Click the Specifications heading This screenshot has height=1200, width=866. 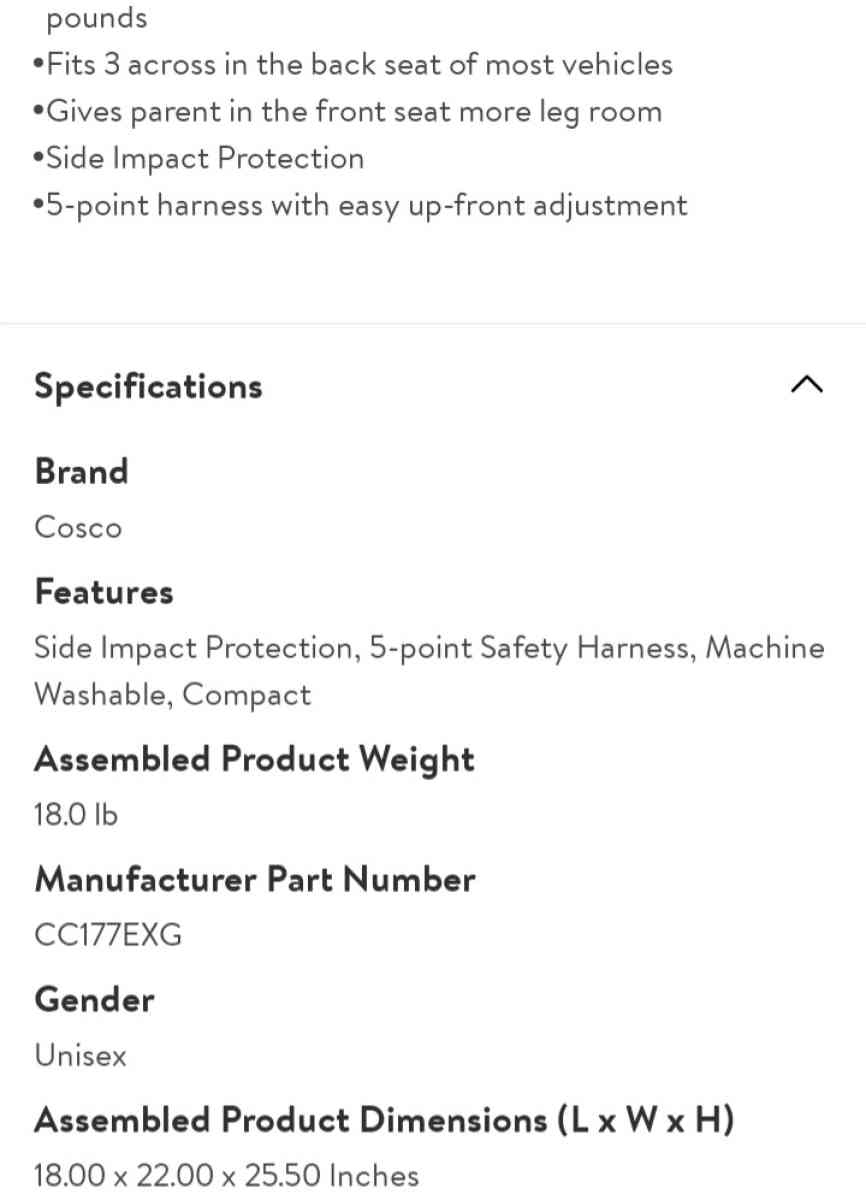[148, 386]
